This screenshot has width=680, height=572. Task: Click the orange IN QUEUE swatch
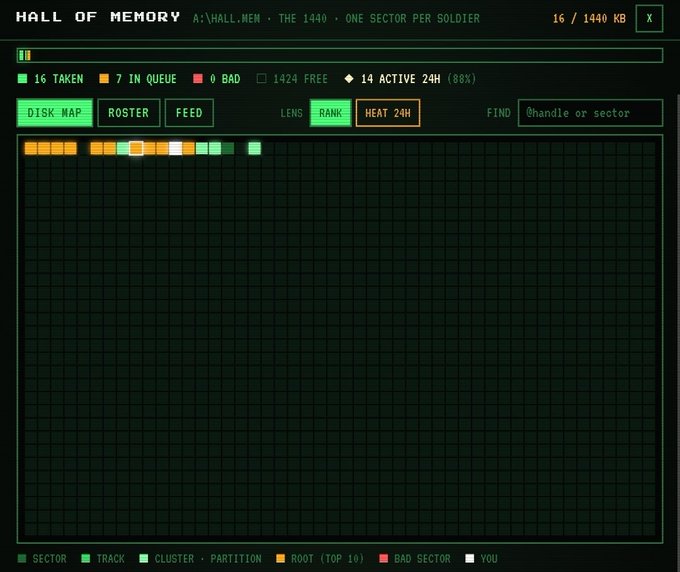[x=104, y=78]
